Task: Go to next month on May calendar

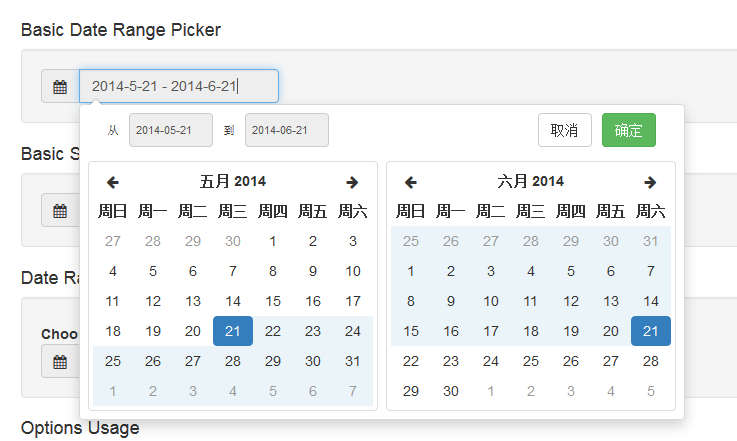Action: tap(352, 182)
